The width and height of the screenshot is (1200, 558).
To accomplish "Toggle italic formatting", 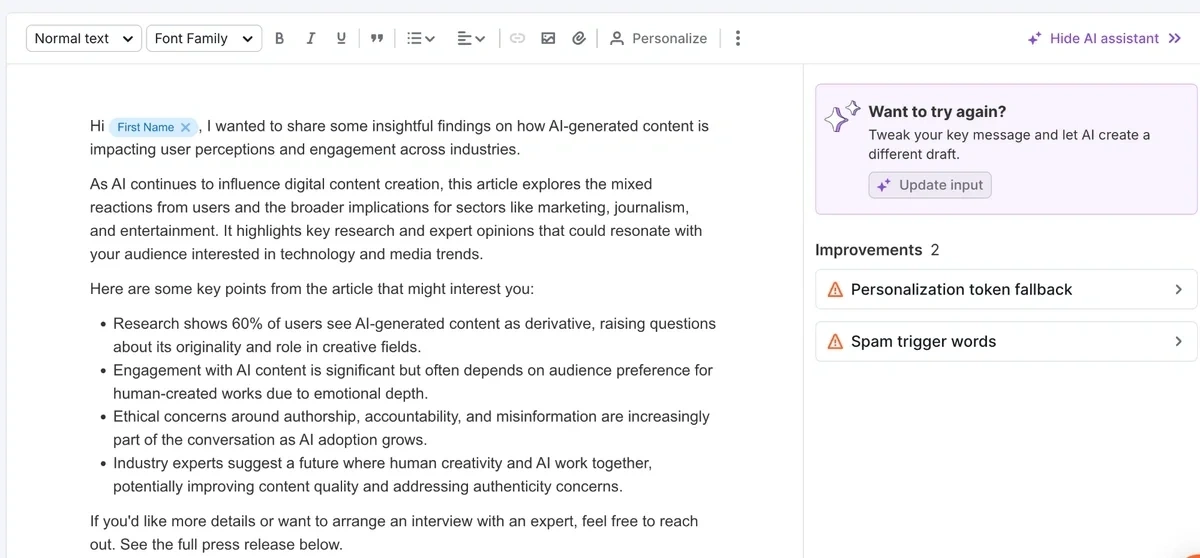I will (310, 38).
